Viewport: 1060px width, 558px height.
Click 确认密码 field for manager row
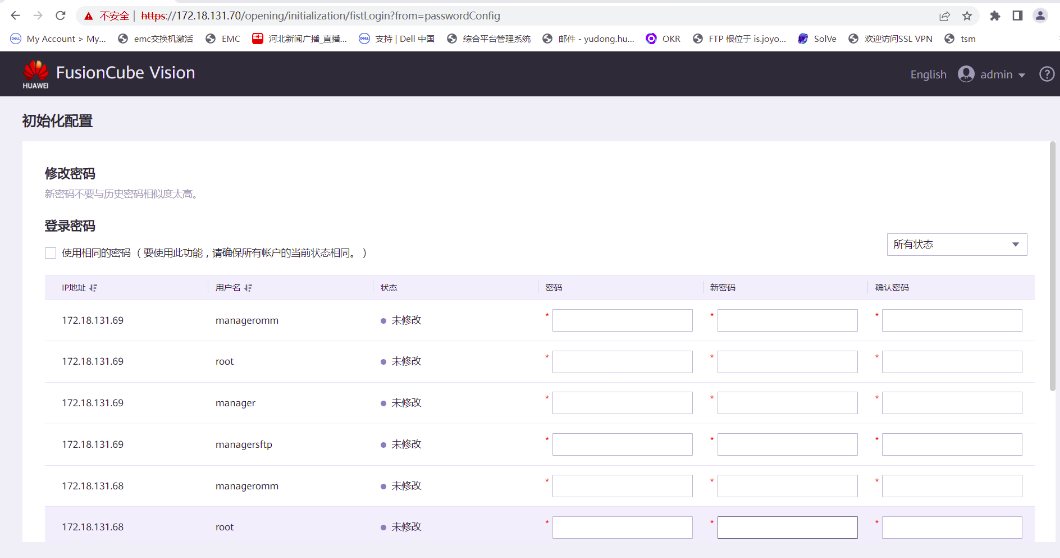click(x=952, y=403)
